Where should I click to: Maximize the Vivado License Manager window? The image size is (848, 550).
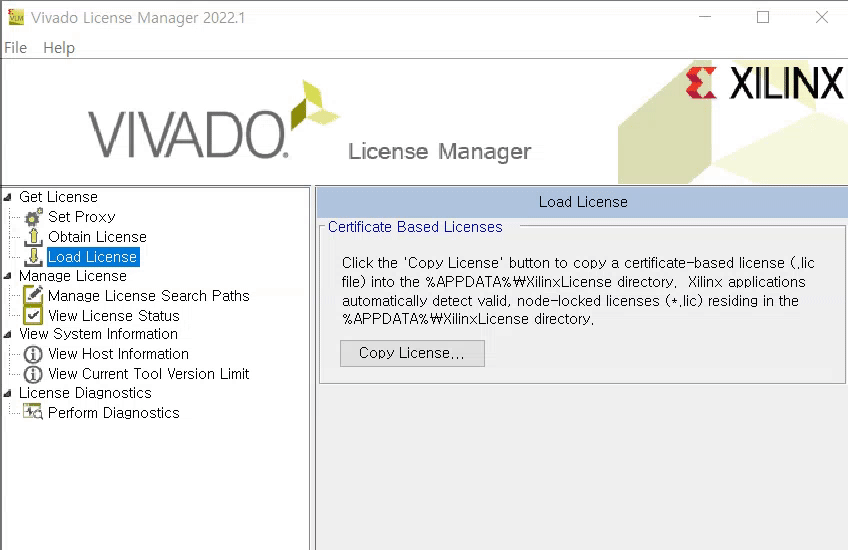763,17
